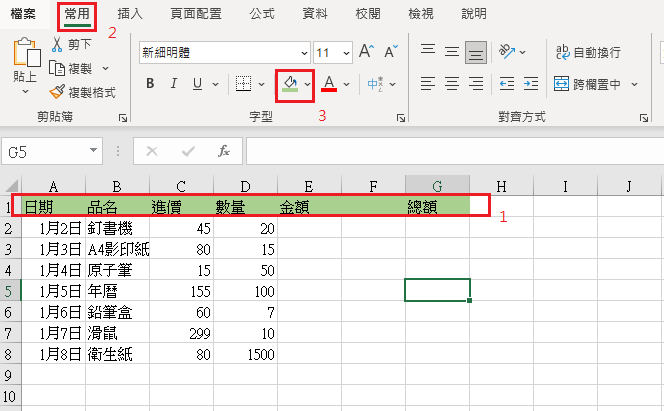Select column G header
The height and width of the screenshot is (411, 664).
coord(437,186)
